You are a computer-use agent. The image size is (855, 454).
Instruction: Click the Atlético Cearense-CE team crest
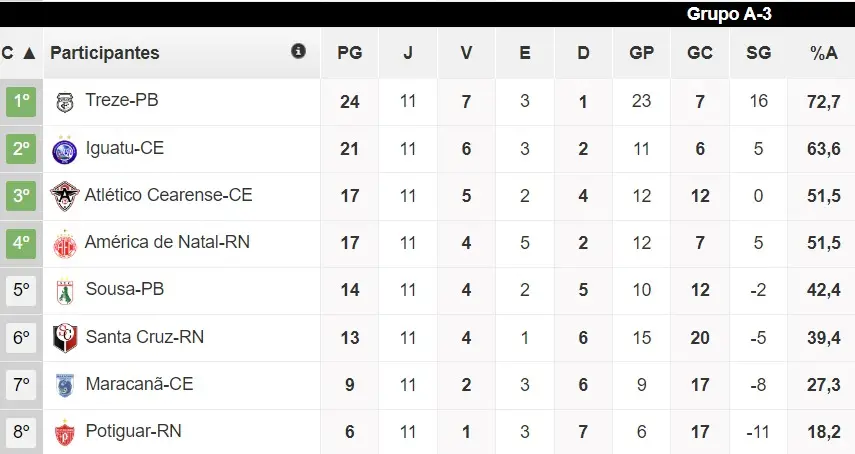[x=65, y=196]
